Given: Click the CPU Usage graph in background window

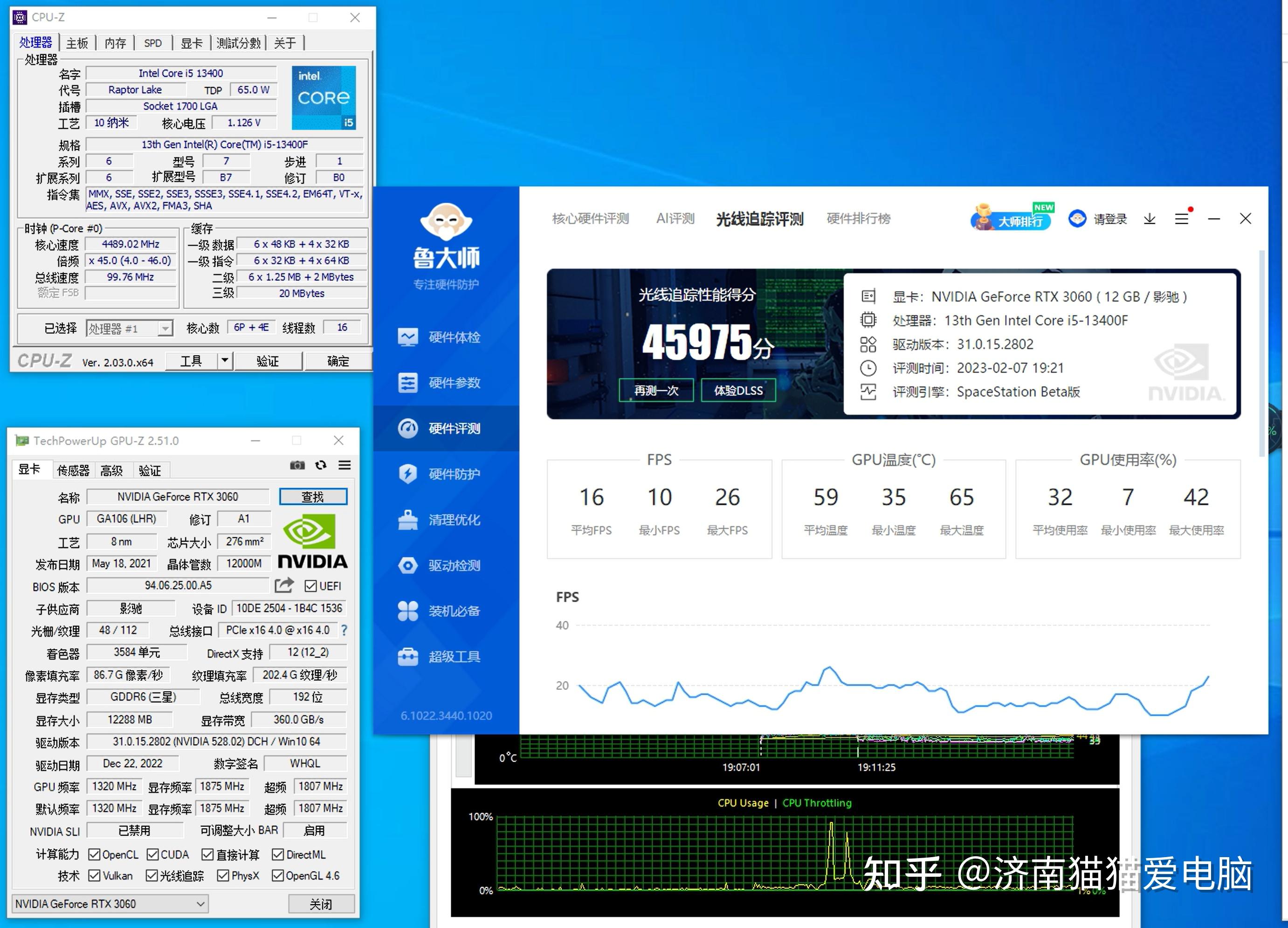Looking at the screenshot, I should 785,853.
